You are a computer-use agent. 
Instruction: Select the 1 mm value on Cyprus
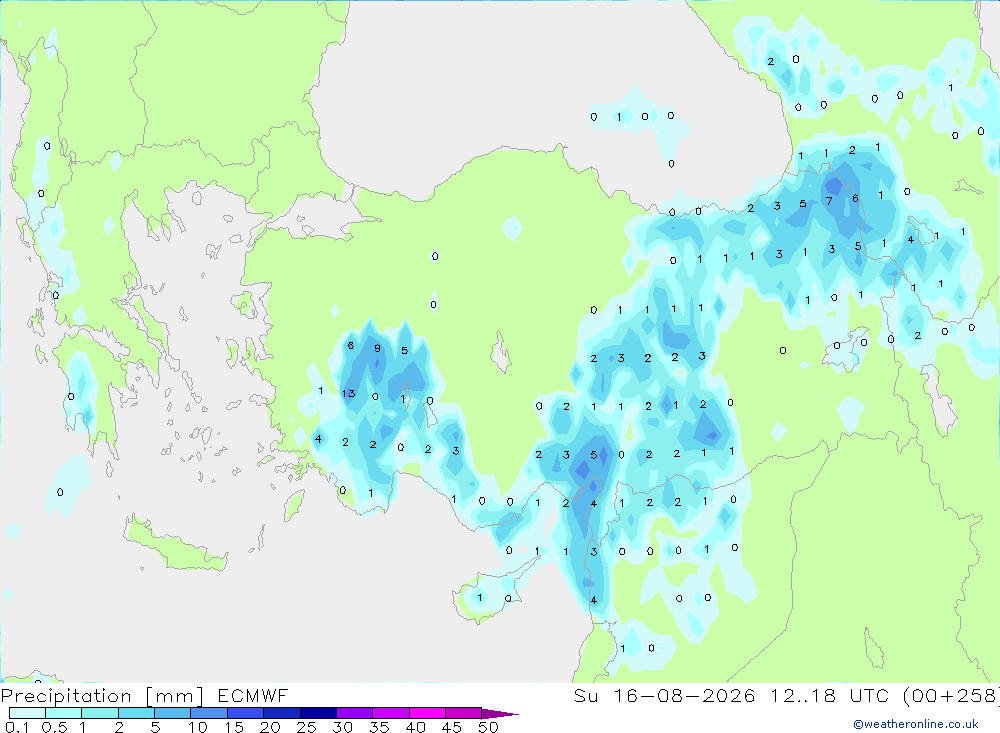tap(480, 598)
